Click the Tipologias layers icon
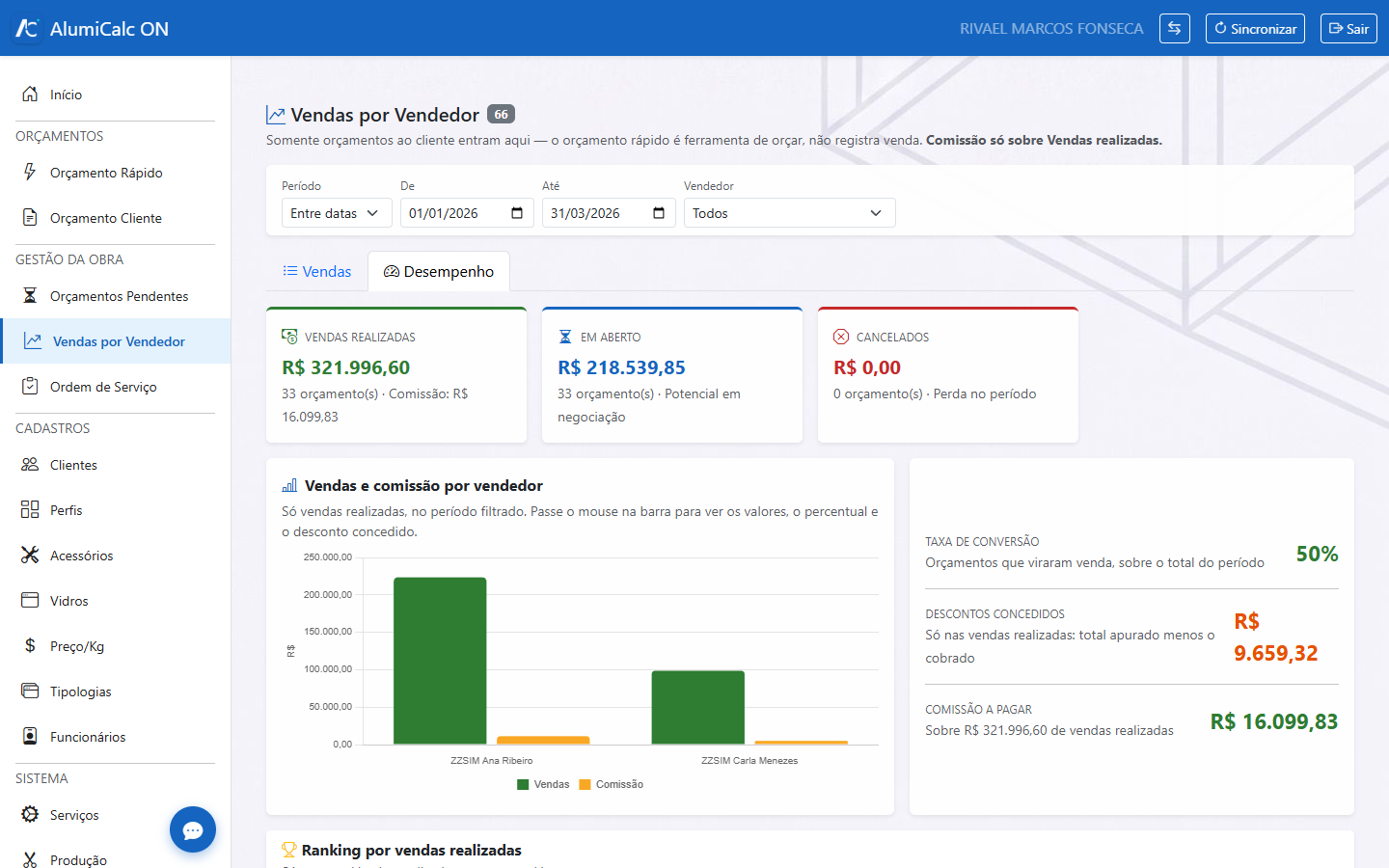Viewport: 1389px width, 868px height. pos(30,691)
